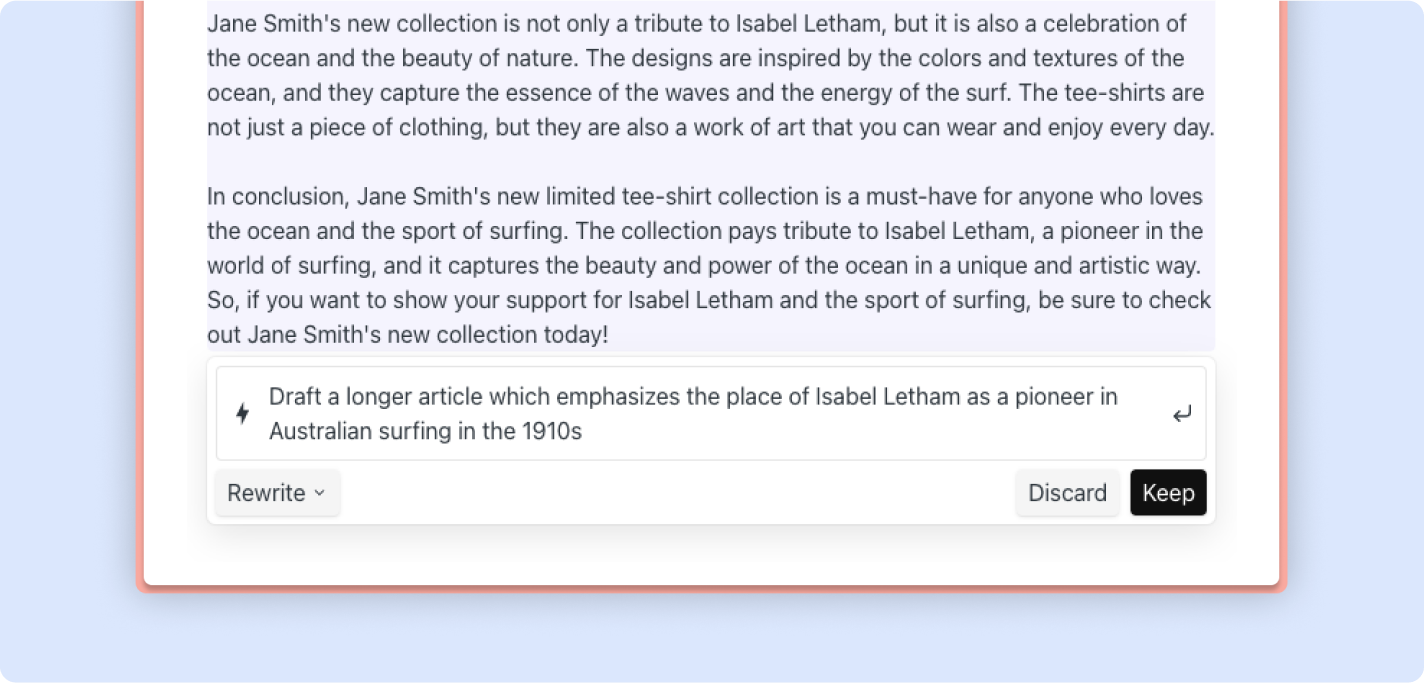The width and height of the screenshot is (1424, 683).
Task: Place cursor after "1910s" in the prompt
Action: [x=583, y=432]
